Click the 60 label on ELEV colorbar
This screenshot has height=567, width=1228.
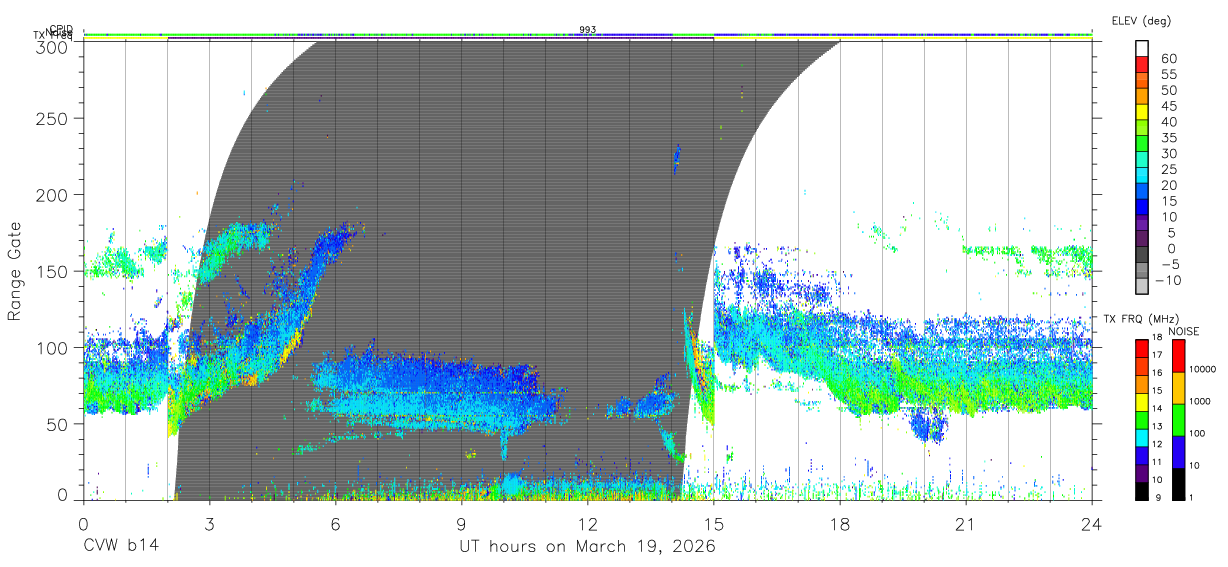[x=1168, y=59]
